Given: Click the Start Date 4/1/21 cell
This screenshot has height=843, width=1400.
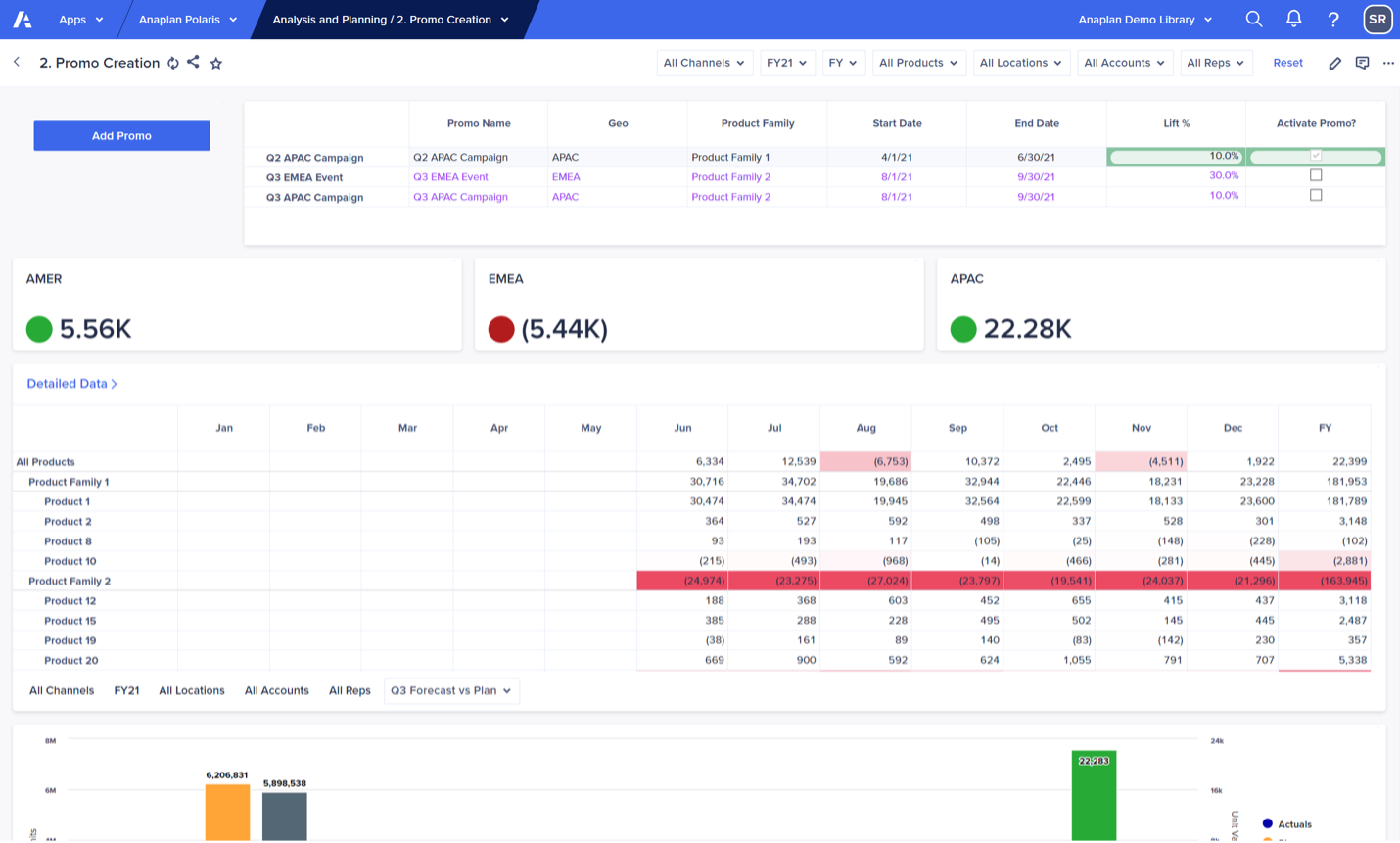Looking at the screenshot, I should (897, 157).
